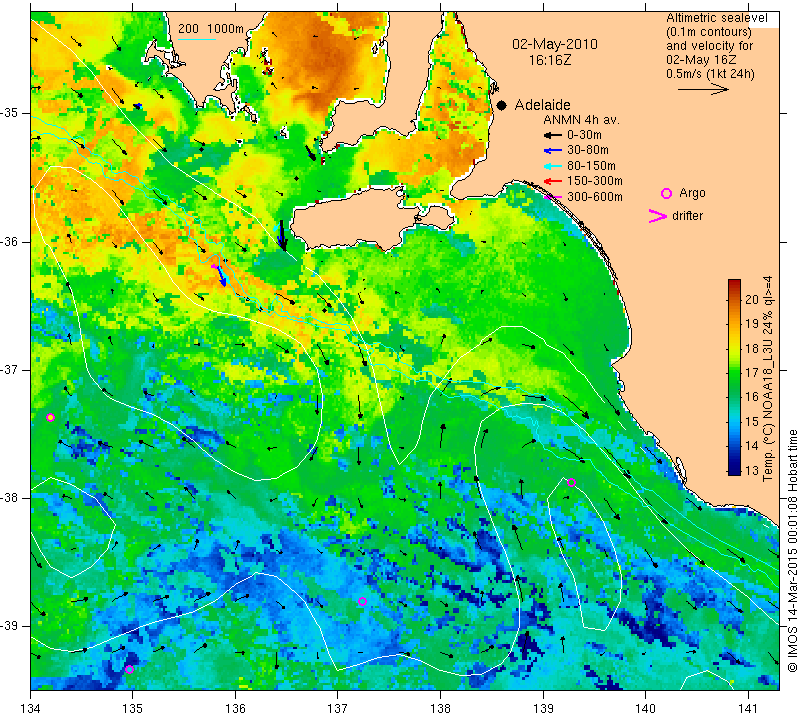Click the '0.5m/s (1kt 24h)' scale text
Screen dimensions: 800x720
tap(710, 74)
